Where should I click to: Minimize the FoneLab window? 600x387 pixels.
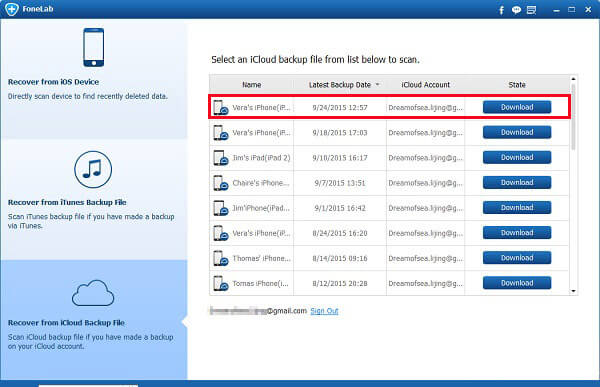pyautogui.click(x=556, y=10)
